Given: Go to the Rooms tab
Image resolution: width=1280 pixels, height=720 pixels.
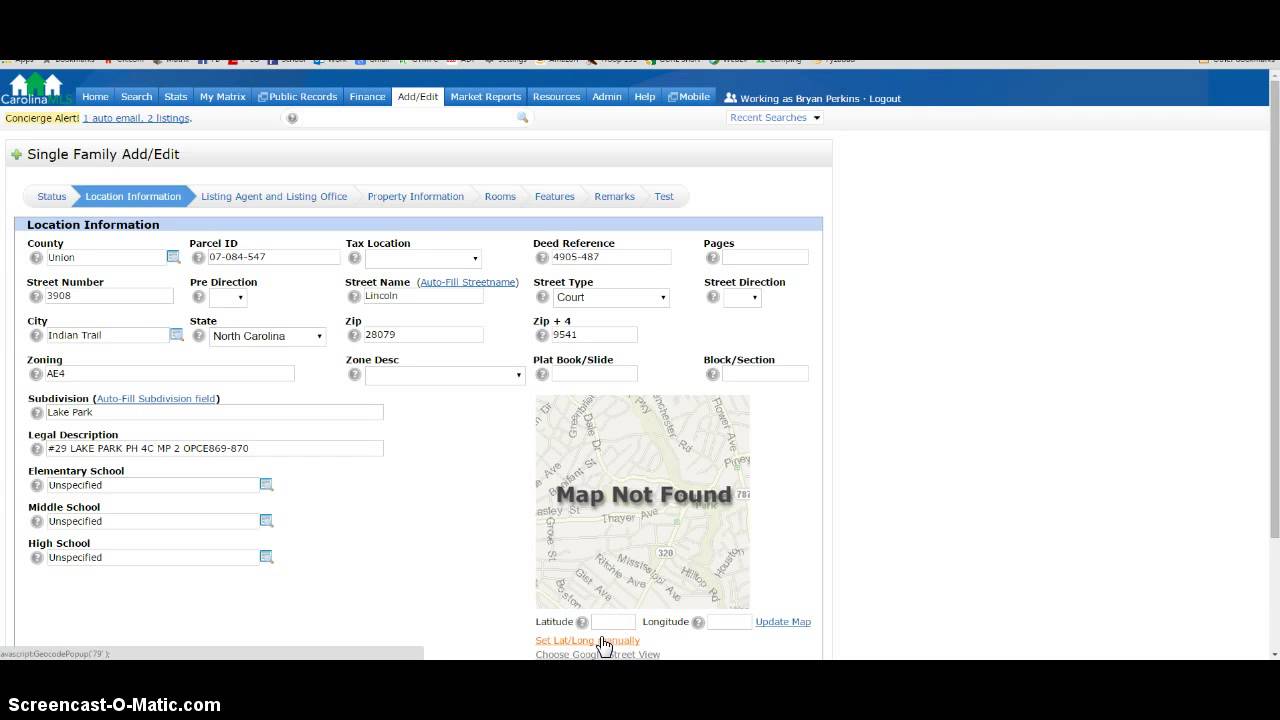Looking at the screenshot, I should (500, 197).
